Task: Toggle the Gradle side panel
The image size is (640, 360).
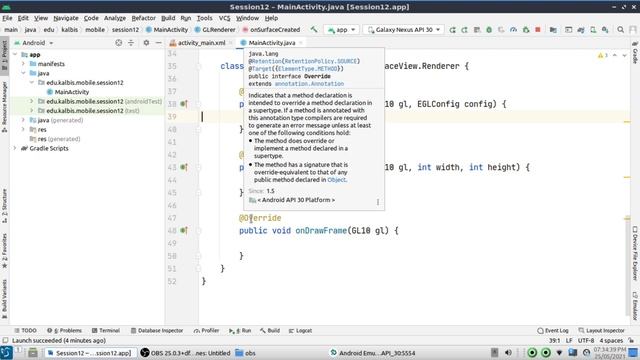Action: tap(635, 53)
